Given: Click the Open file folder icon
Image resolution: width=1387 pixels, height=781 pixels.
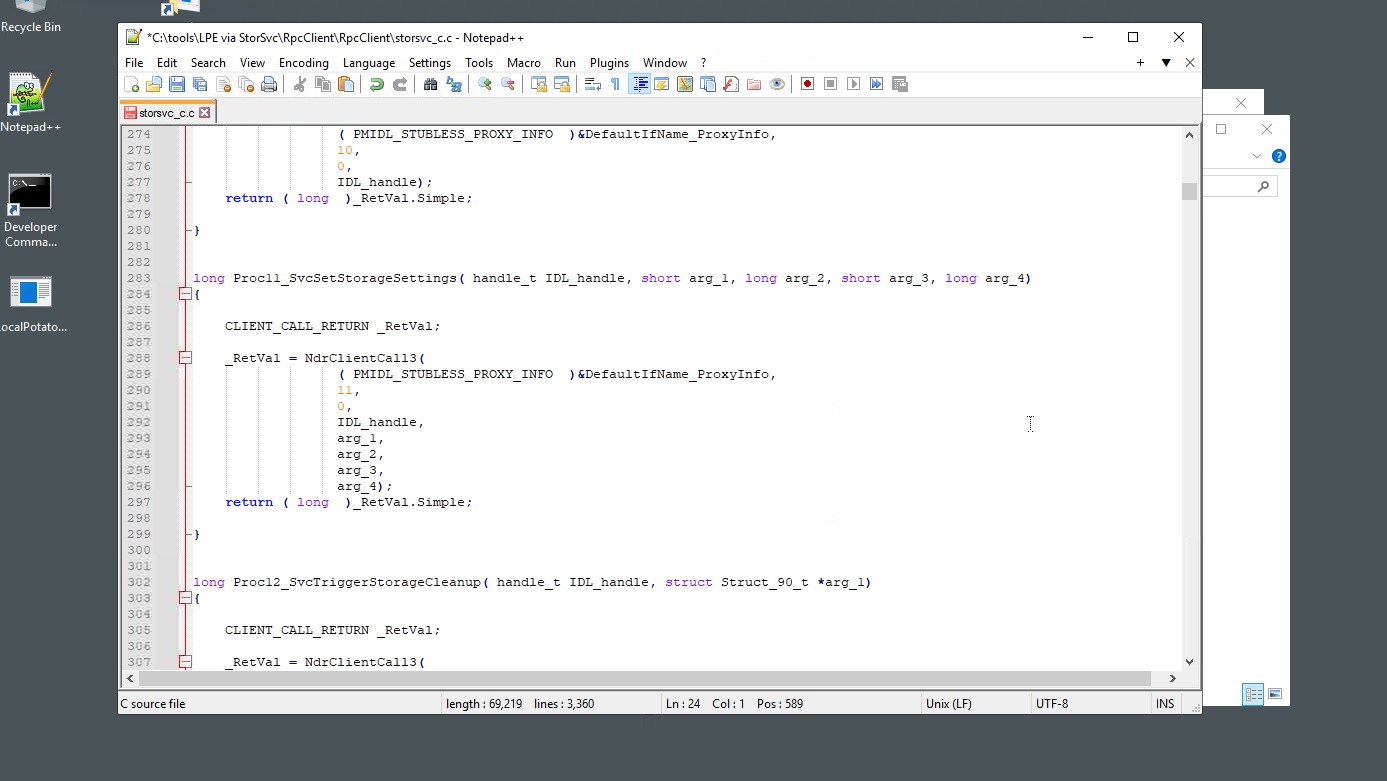Looking at the screenshot, I should 154,84.
